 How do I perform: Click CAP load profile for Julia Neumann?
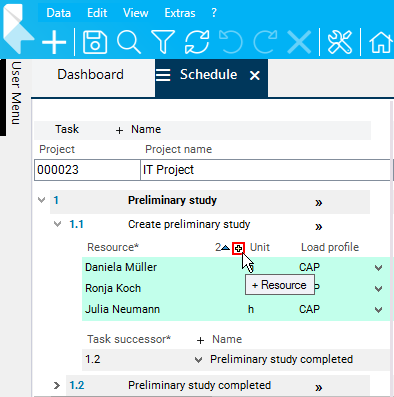309,309
